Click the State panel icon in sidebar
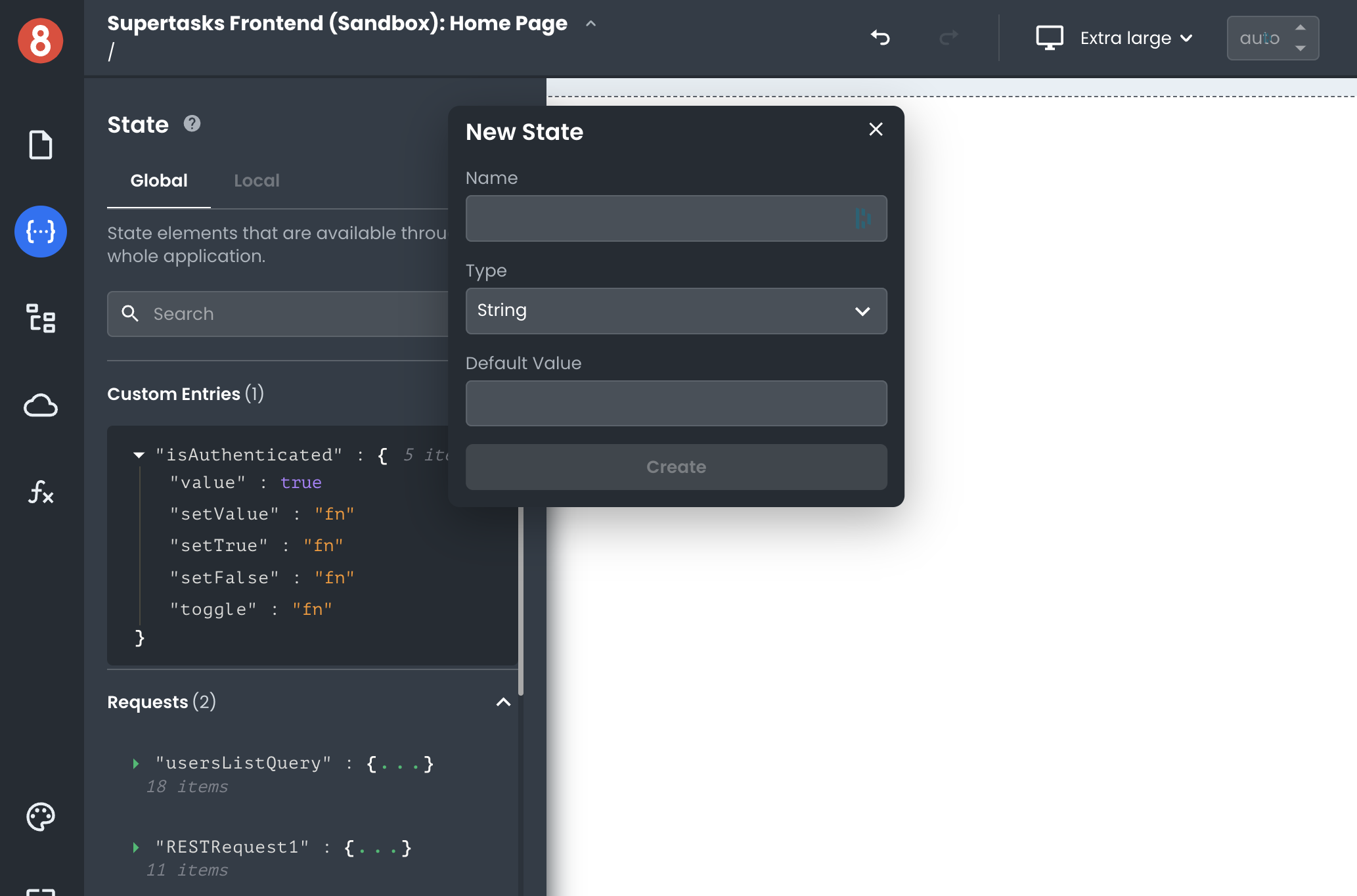 [x=40, y=232]
